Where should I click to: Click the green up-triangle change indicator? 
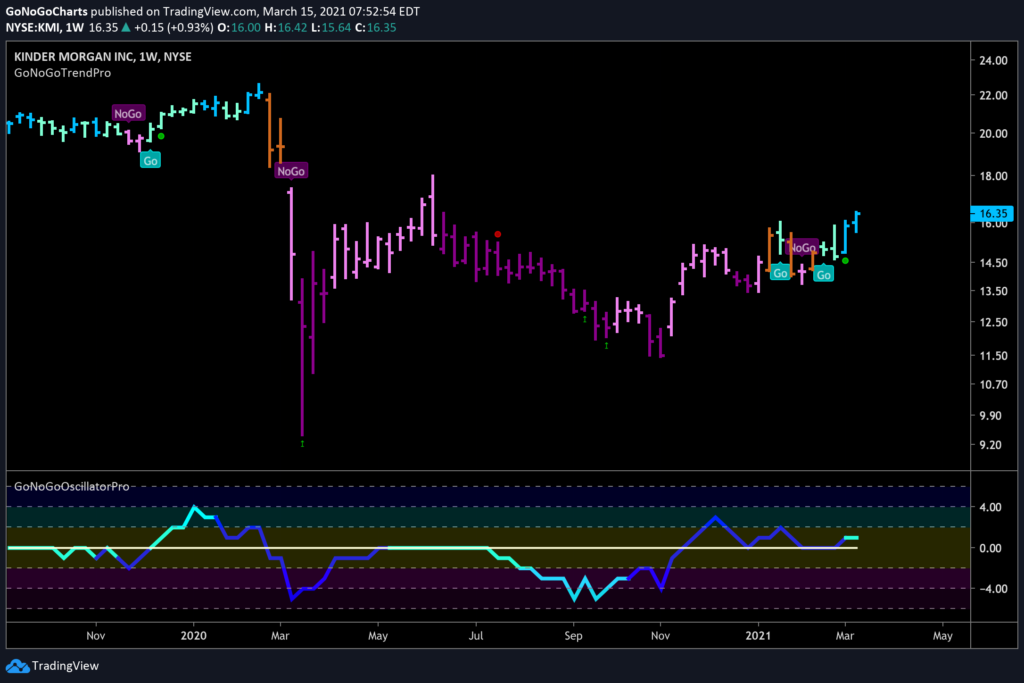[x=125, y=27]
